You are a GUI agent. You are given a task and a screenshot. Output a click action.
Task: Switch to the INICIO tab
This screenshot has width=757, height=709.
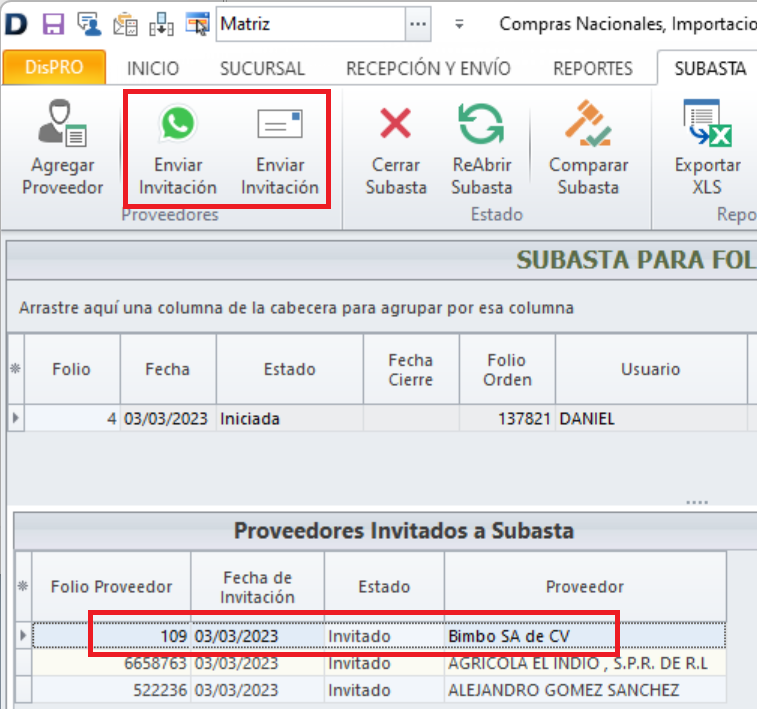point(153,69)
